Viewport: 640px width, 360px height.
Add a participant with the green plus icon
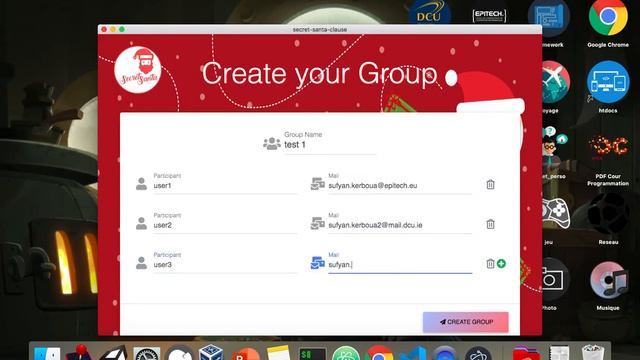[501, 264]
